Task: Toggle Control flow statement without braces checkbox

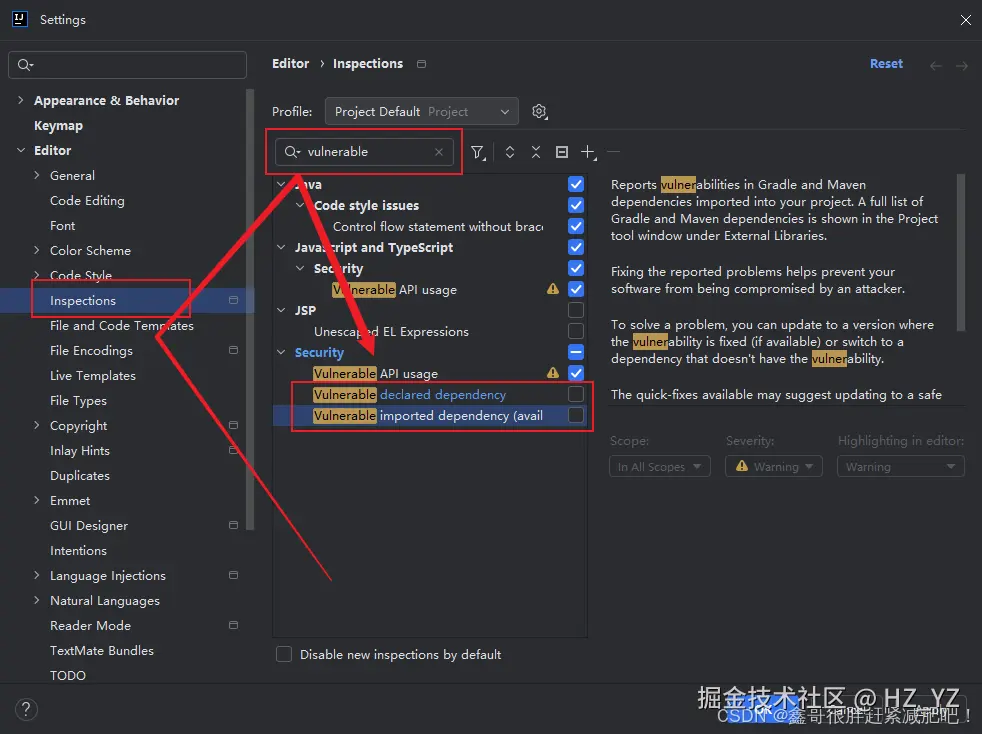Action: [576, 226]
